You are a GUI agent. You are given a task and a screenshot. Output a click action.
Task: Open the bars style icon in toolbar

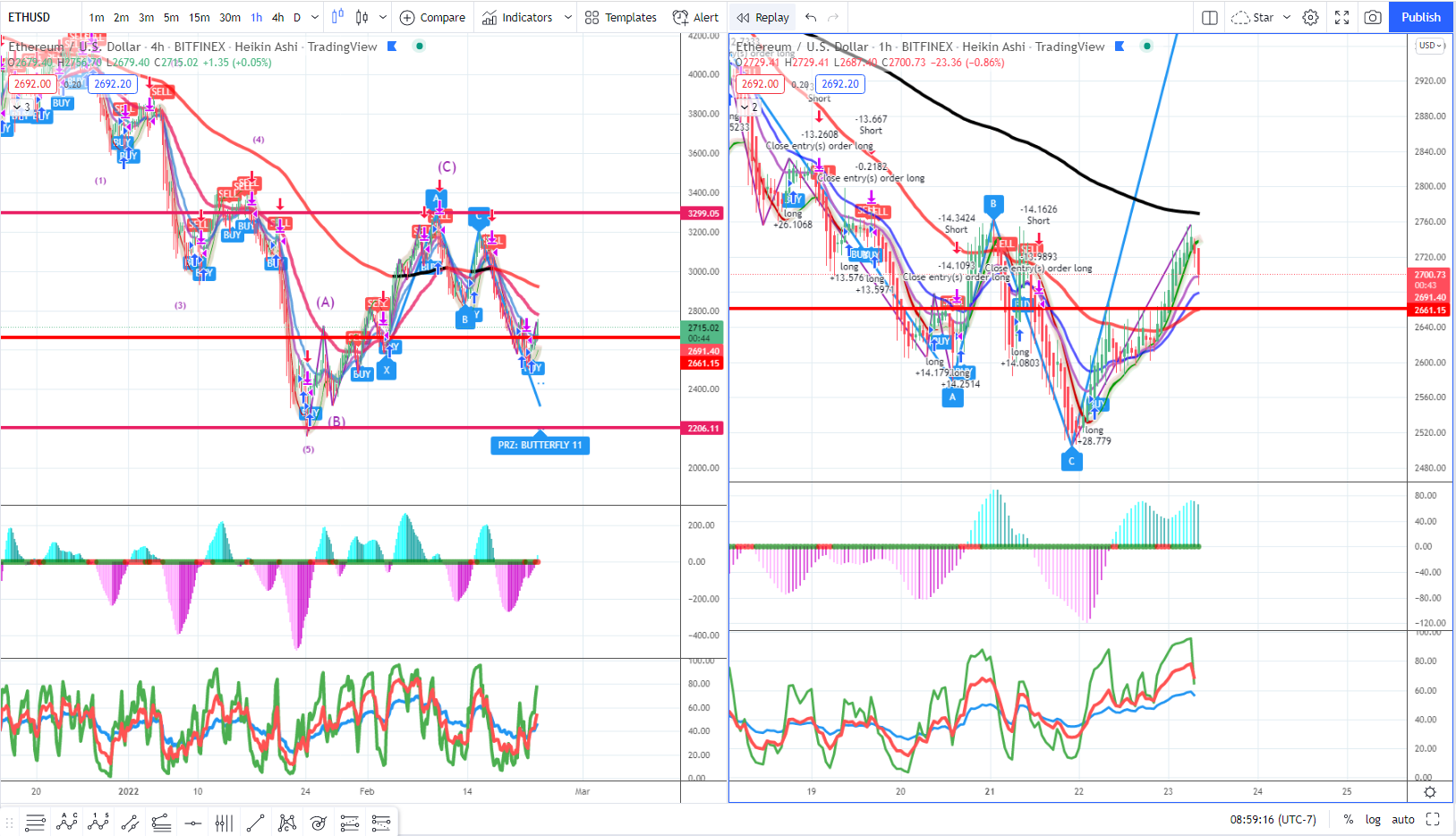click(x=337, y=17)
